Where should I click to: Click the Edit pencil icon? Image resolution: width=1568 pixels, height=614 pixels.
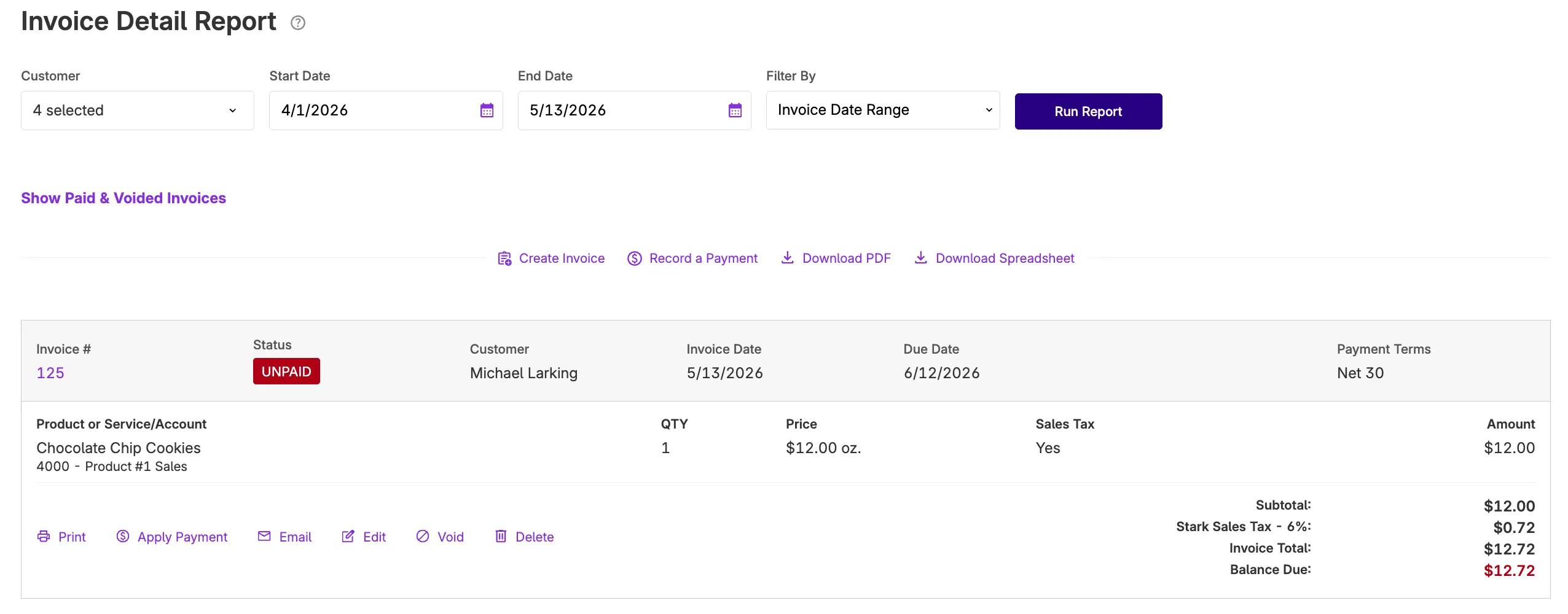(348, 536)
